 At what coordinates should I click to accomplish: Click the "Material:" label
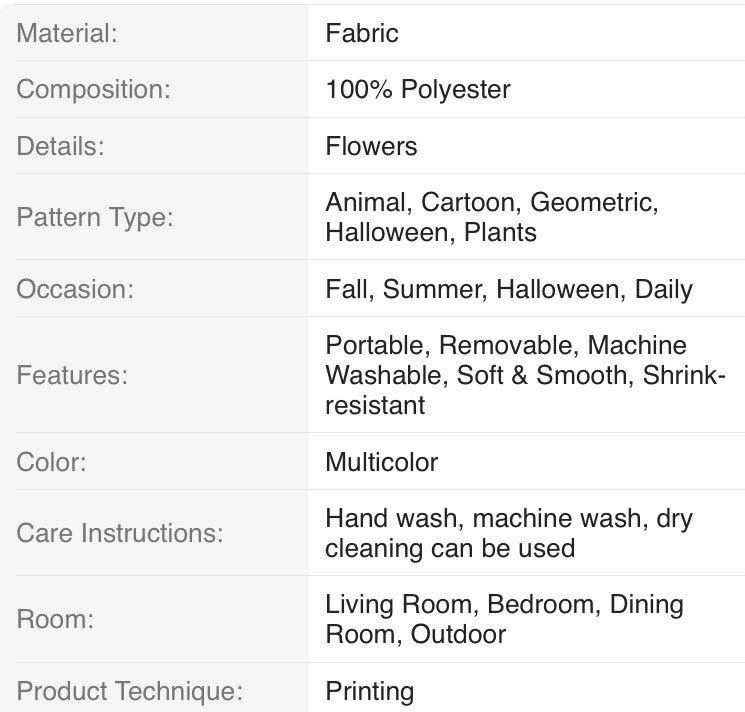pos(67,33)
